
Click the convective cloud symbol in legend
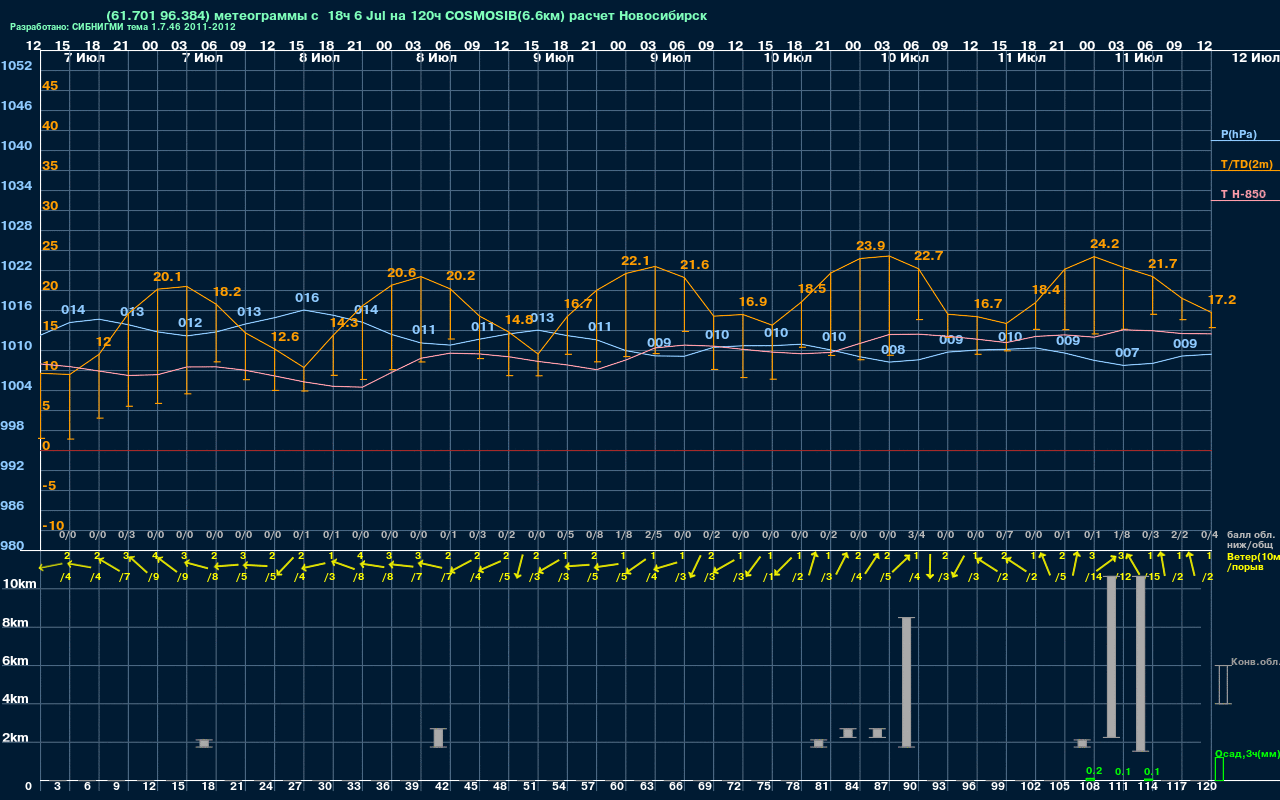tap(1222, 685)
